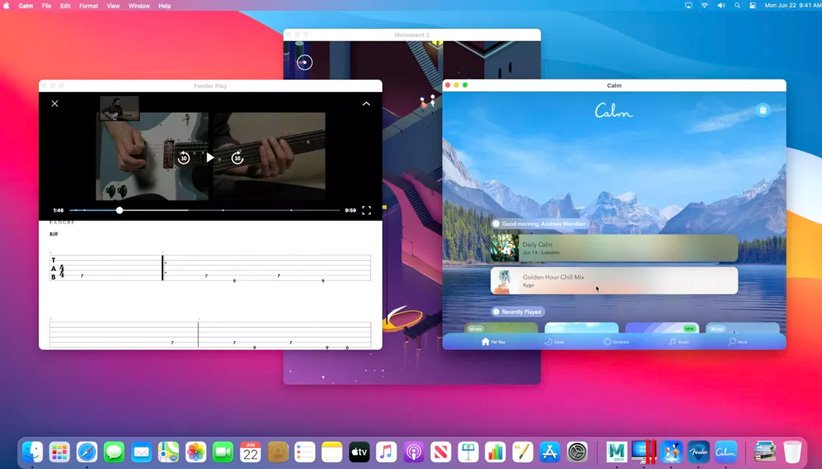Close the Fender Play video with X

(55, 104)
